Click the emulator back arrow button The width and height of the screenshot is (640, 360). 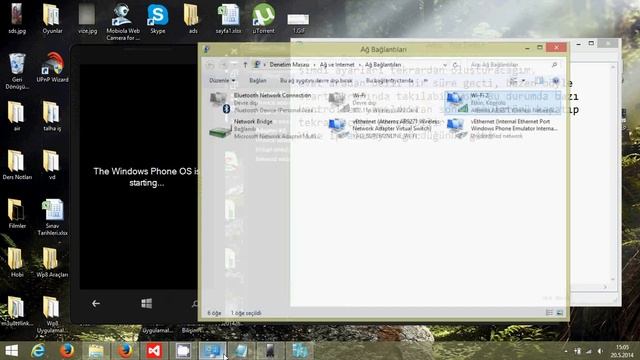(x=96, y=303)
